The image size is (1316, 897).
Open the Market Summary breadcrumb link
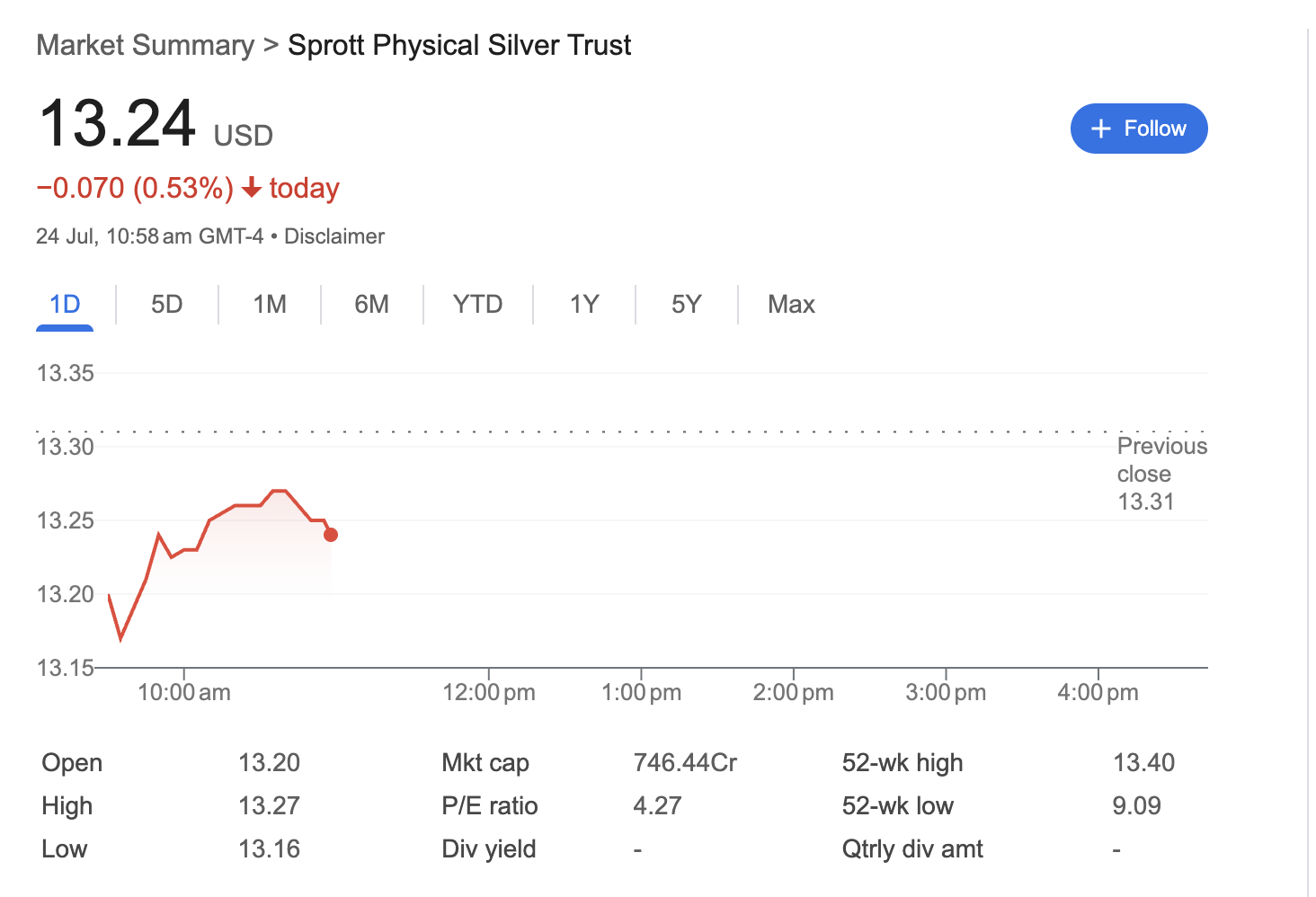146,45
